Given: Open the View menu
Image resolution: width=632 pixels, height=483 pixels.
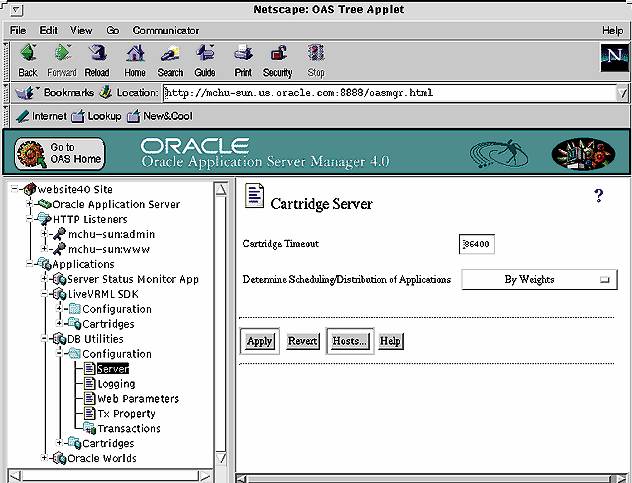Looking at the screenshot, I should click(81, 31).
